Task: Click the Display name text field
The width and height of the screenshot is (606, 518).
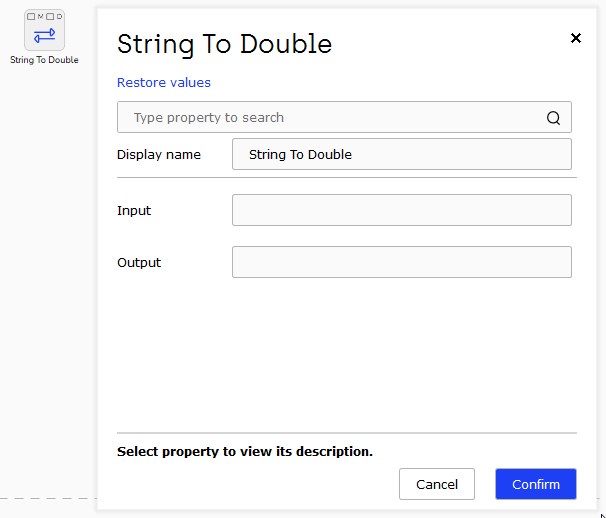Action: (402, 154)
